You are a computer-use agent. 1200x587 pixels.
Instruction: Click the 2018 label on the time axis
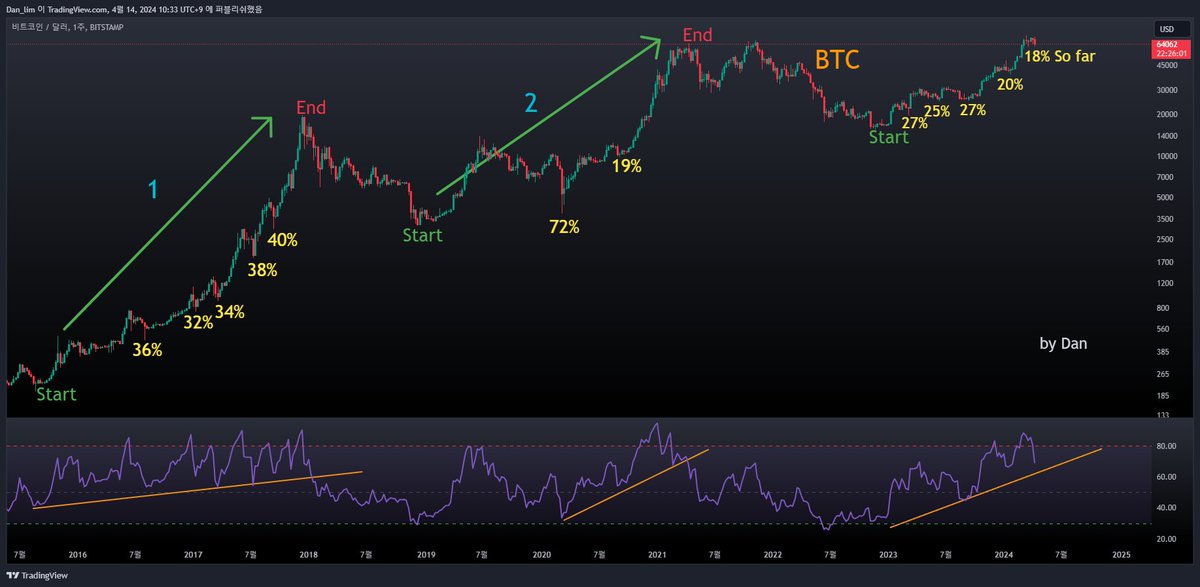309,553
